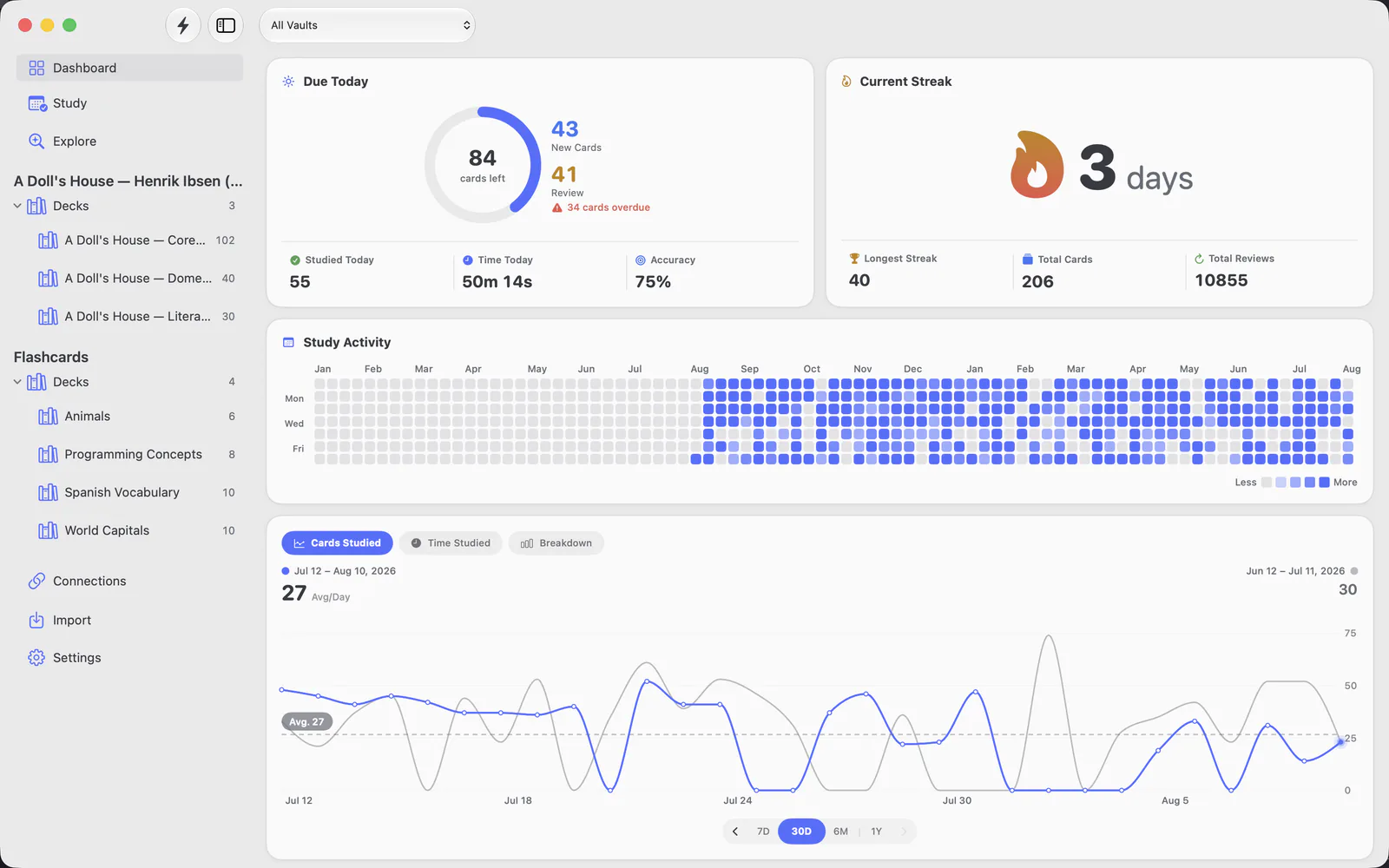
Task: Switch to the Breakdown tab
Action: coord(556,543)
